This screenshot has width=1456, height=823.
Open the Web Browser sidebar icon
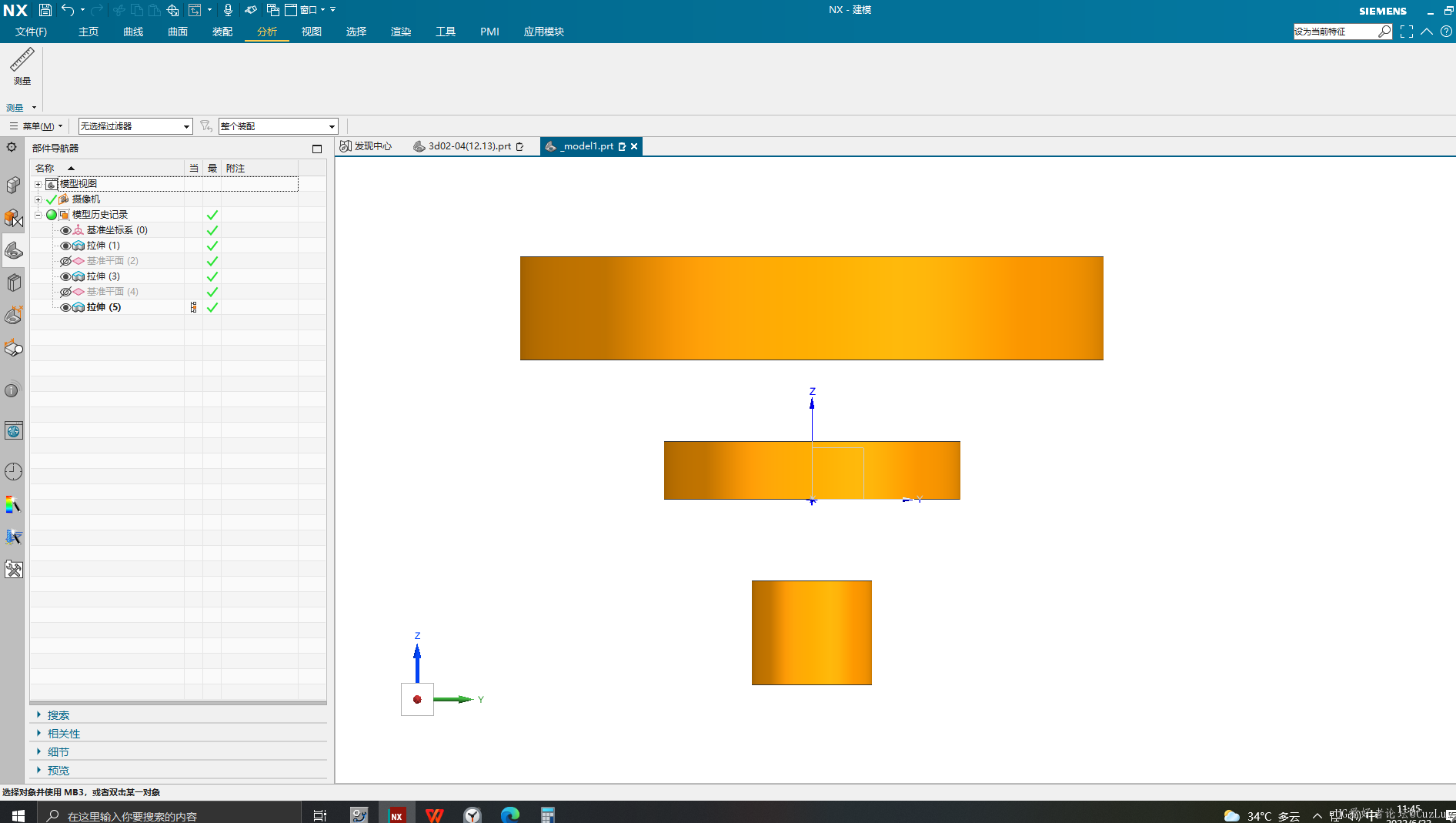pos(13,430)
